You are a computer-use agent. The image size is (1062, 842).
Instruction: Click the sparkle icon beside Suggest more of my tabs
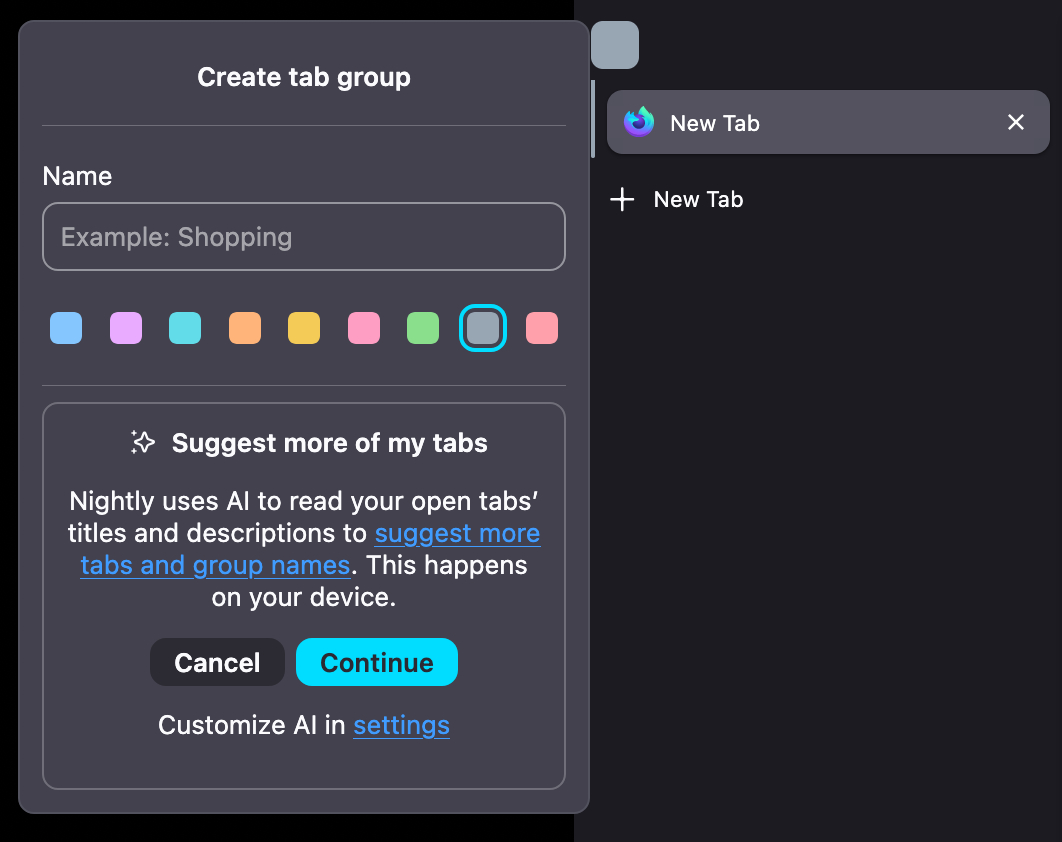(x=143, y=443)
